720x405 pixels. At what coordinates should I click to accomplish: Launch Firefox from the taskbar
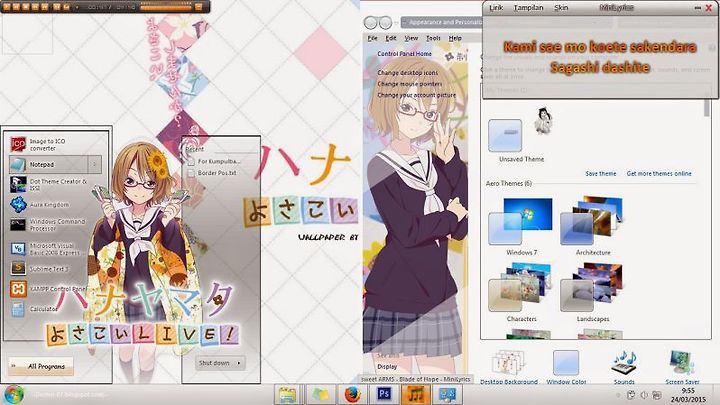(352, 394)
